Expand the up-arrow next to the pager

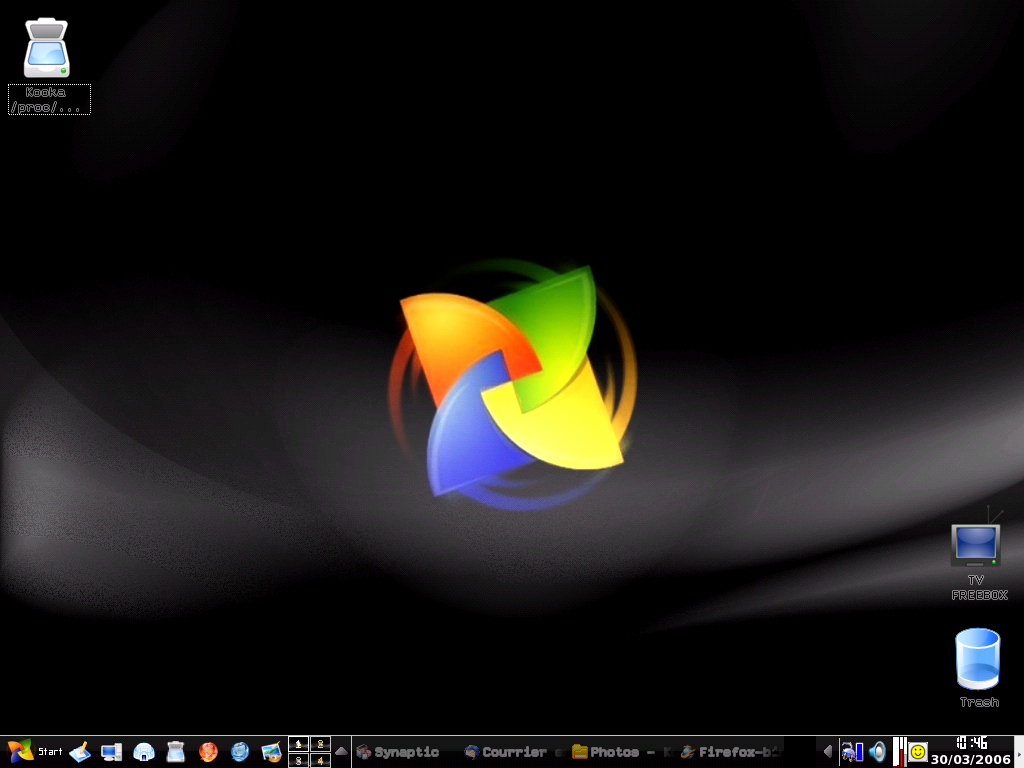click(341, 752)
